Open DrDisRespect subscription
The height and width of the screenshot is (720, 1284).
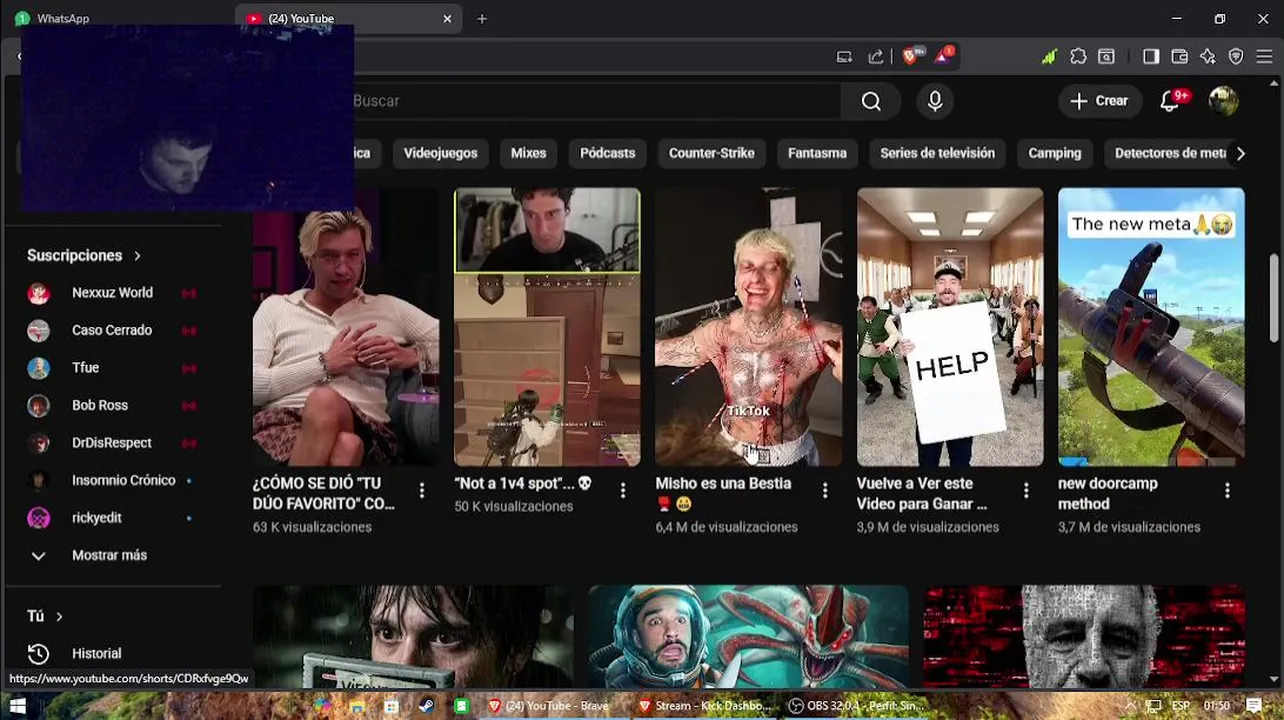click(112, 443)
